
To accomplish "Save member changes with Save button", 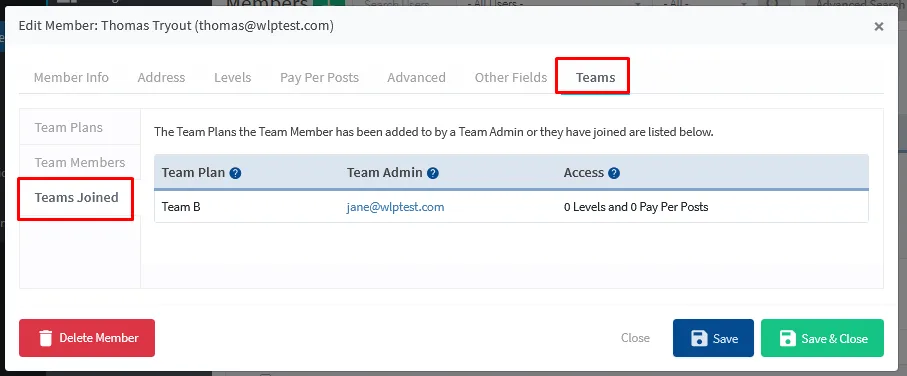I will pyautogui.click(x=713, y=338).
